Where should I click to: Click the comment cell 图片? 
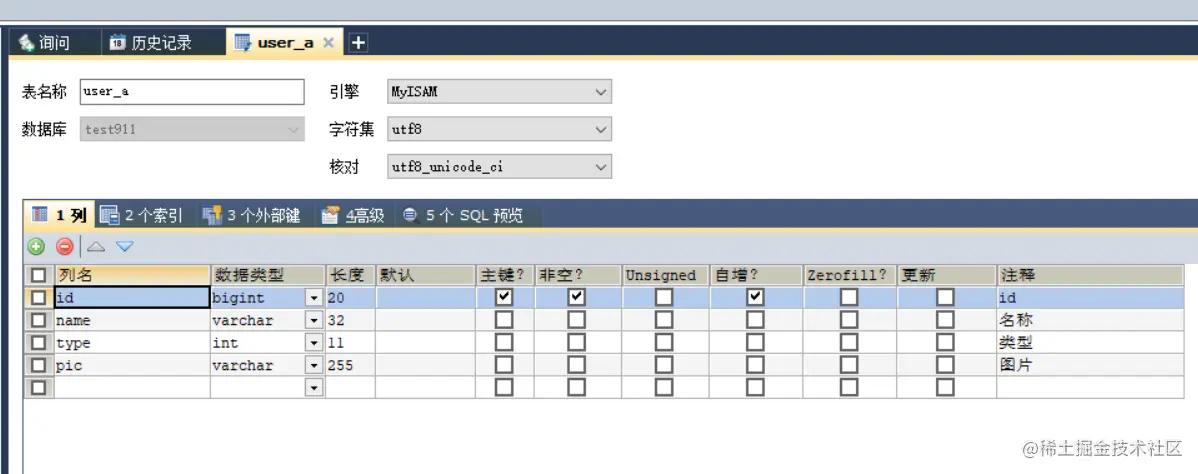click(1090, 365)
